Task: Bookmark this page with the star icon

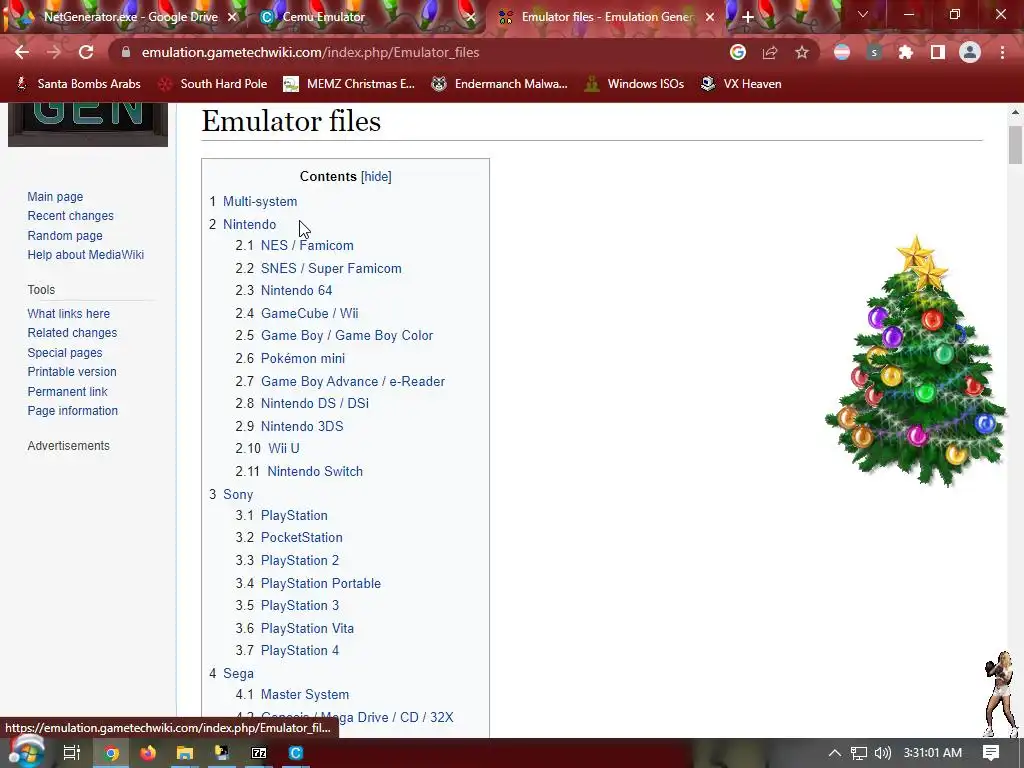Action: tap(802, 52)
